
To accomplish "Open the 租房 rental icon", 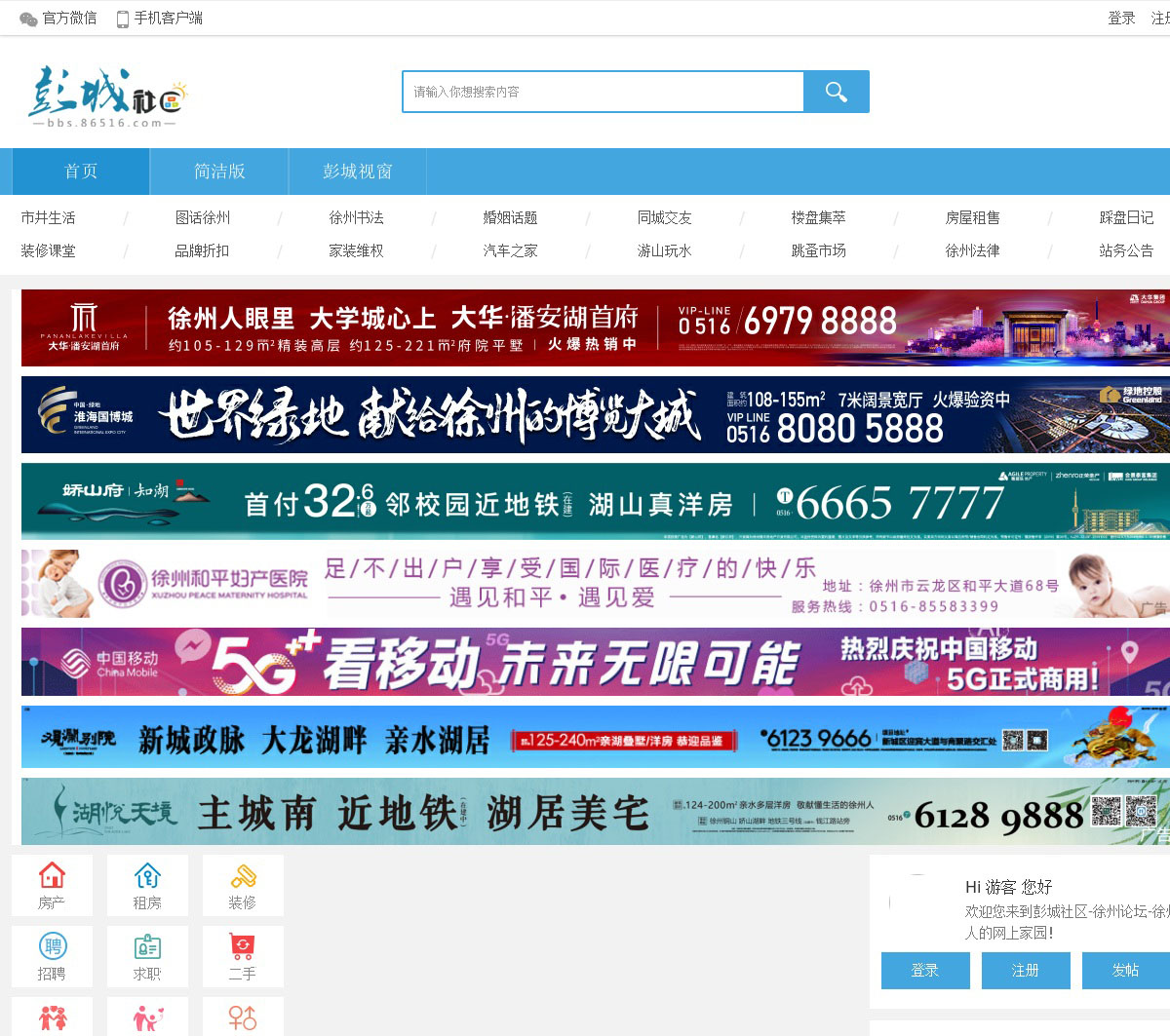I will 147,885.
